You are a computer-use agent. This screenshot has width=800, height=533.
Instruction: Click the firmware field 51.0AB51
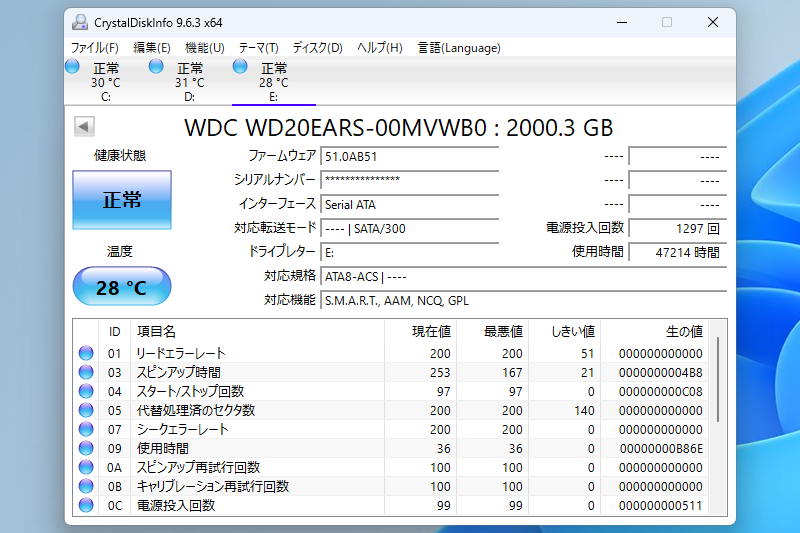[409, 157]
